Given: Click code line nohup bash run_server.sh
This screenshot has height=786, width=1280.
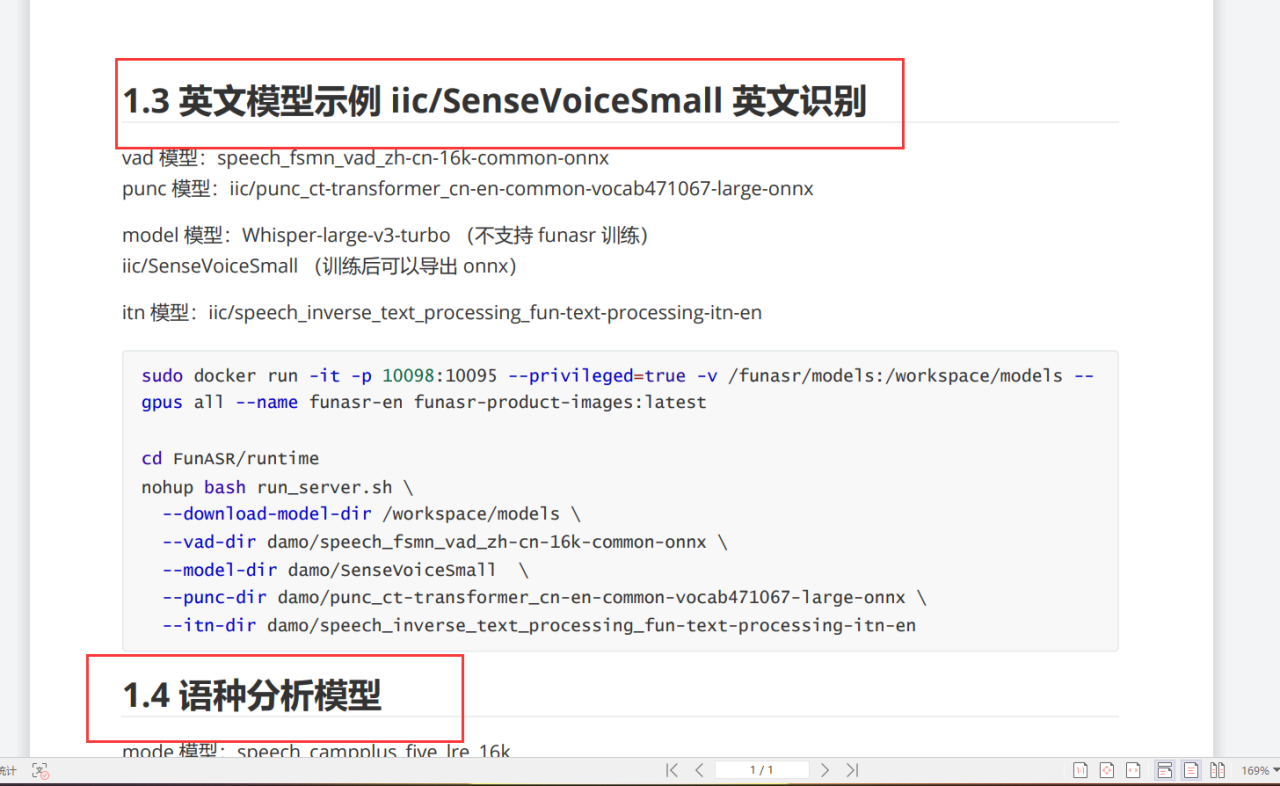Looking at the screenshot, I should 277,487.
